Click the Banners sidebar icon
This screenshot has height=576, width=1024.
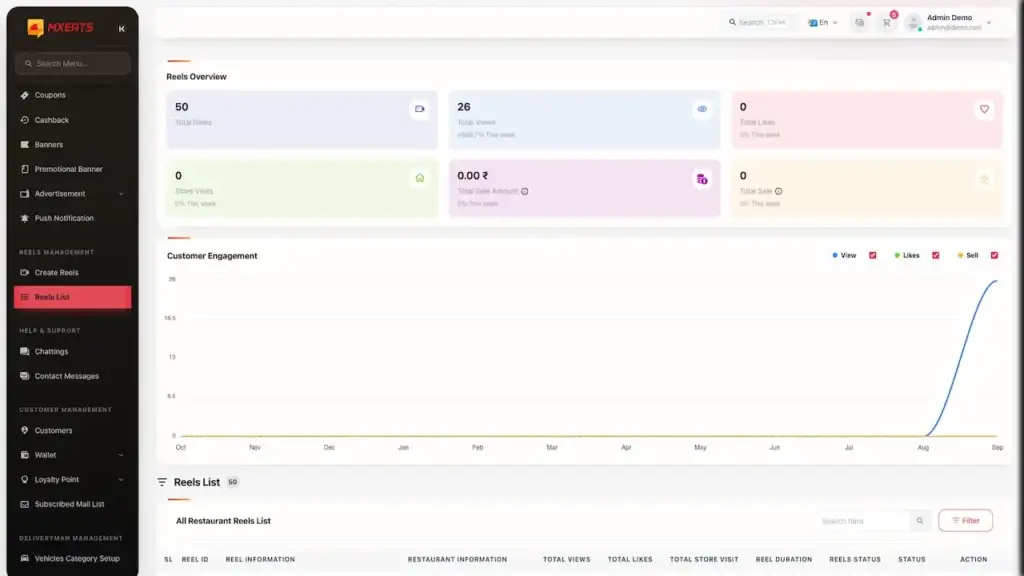(25, 144)
